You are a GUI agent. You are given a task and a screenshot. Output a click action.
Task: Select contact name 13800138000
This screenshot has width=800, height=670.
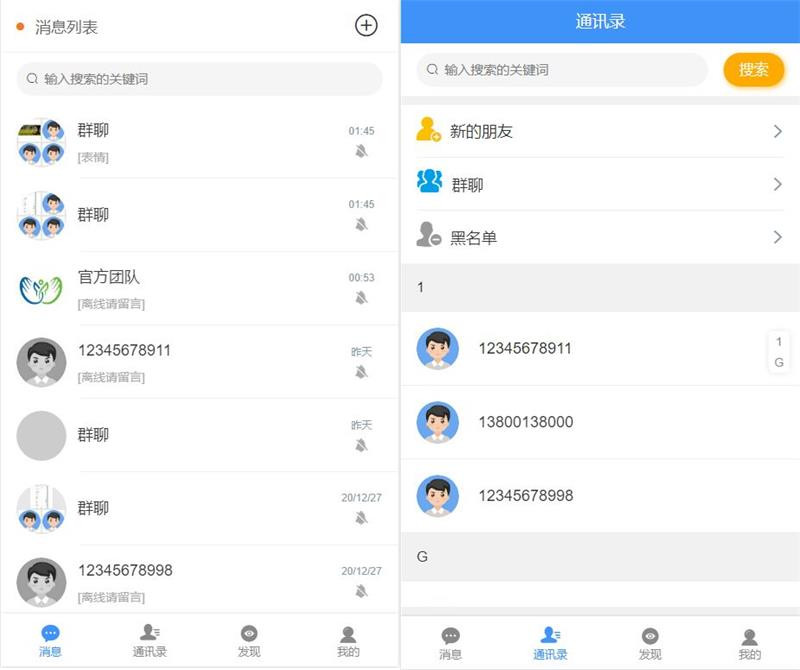pyautogui.click(x=526, y=422)
